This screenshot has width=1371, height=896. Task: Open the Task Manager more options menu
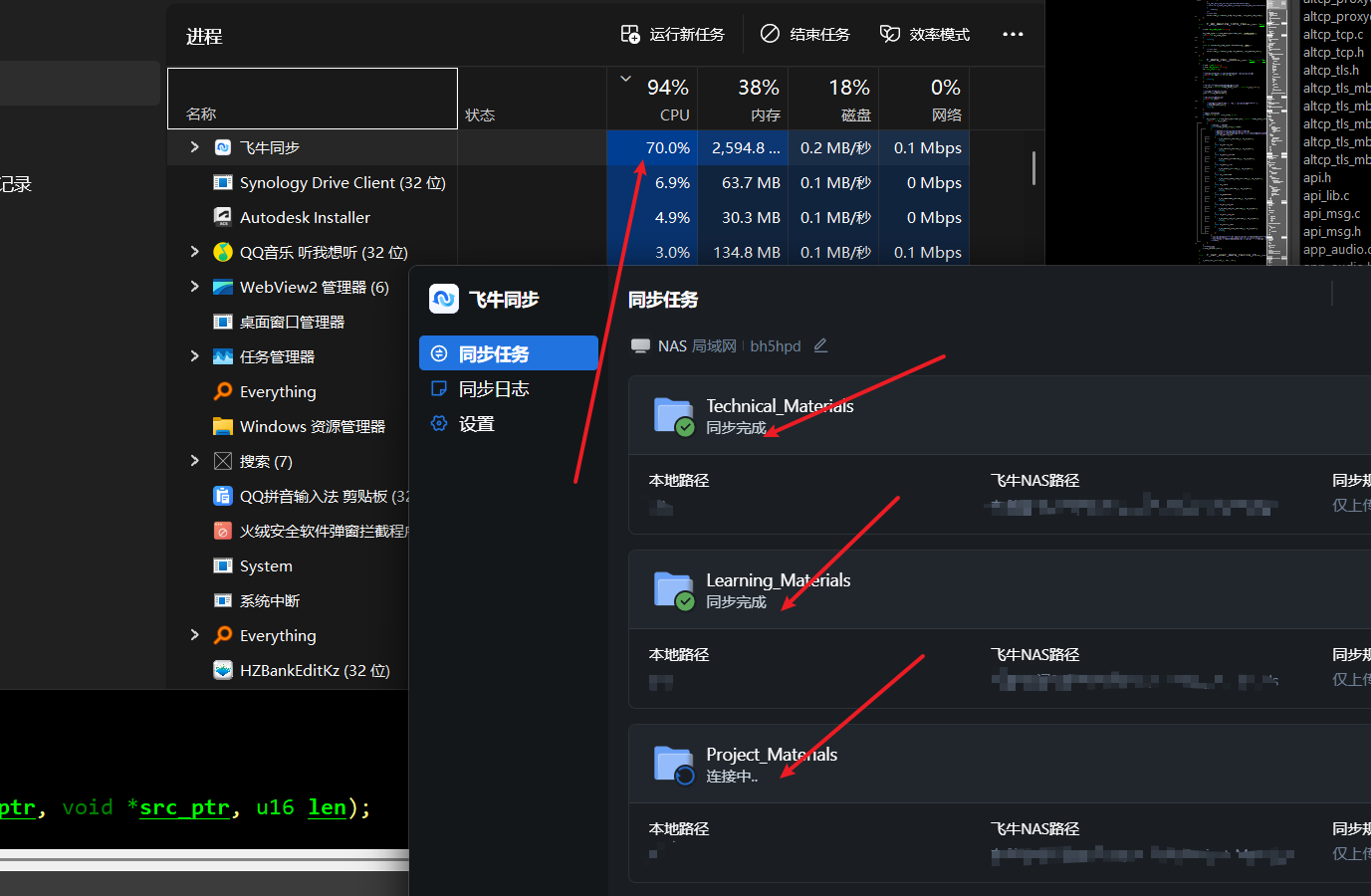click(1013, 34)
